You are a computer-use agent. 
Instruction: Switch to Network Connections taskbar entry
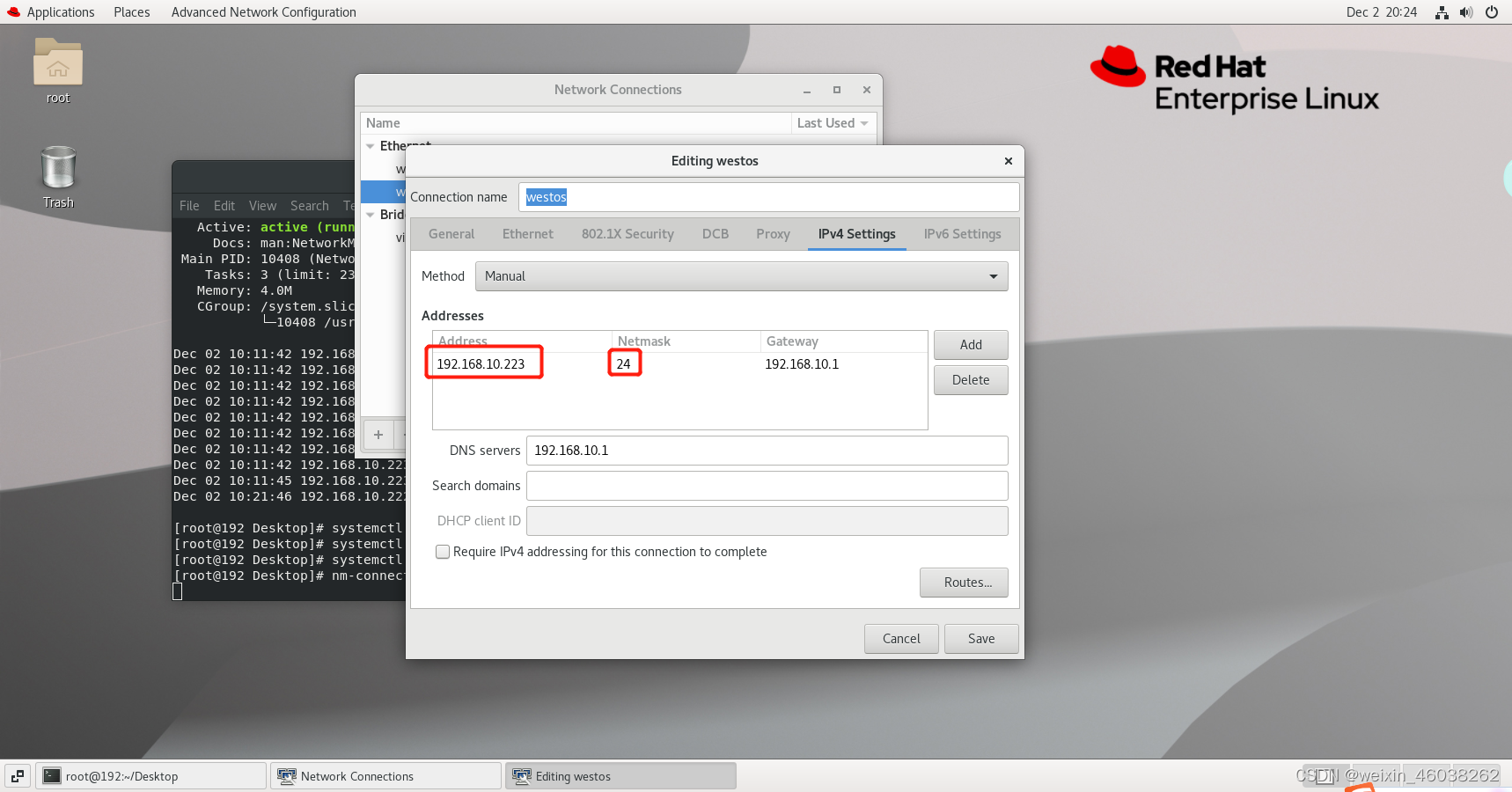pyautogui.click(x=385, y=776)
